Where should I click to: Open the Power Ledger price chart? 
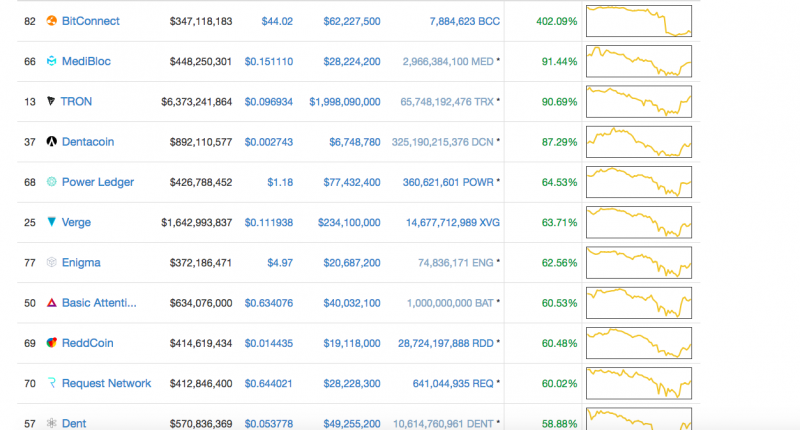point(639,182)
